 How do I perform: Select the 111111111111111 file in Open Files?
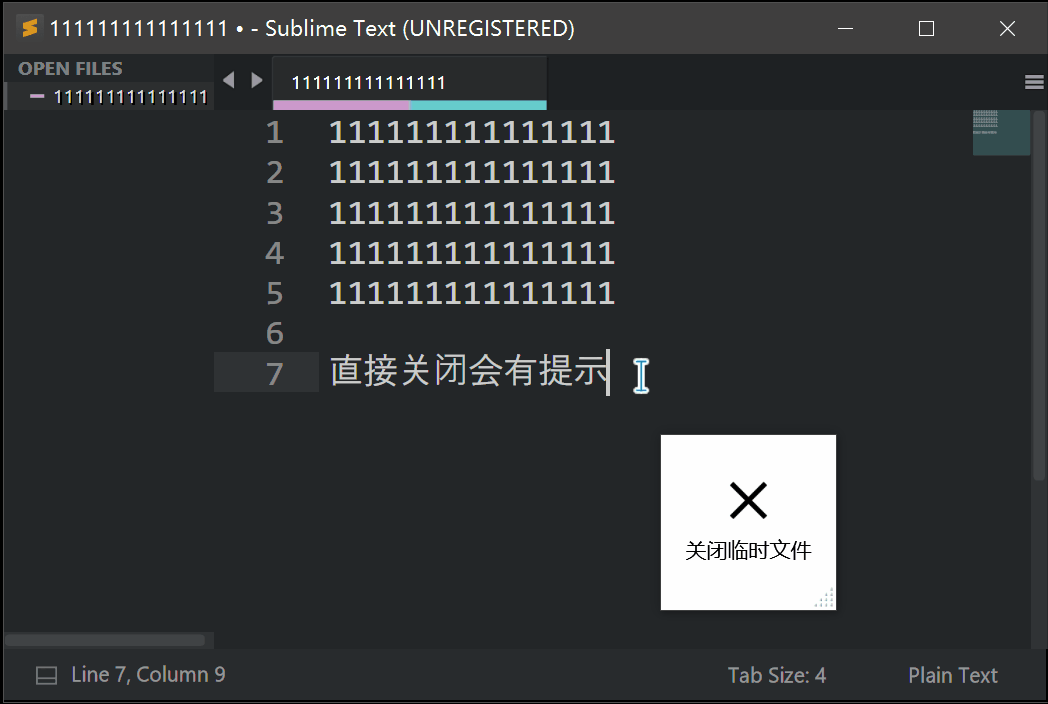130,97
